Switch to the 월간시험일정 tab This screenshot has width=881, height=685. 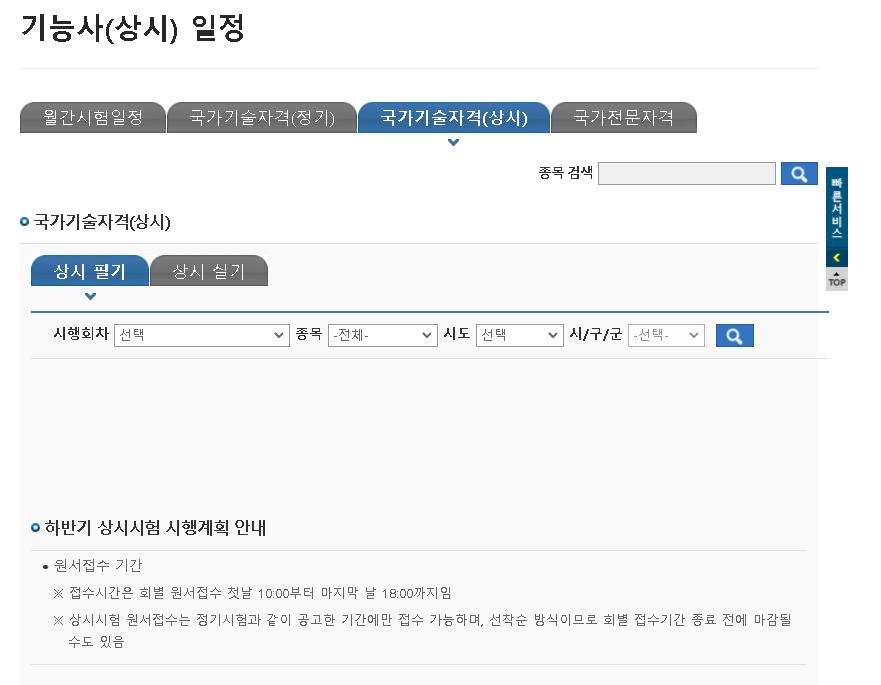click(93, 117)
